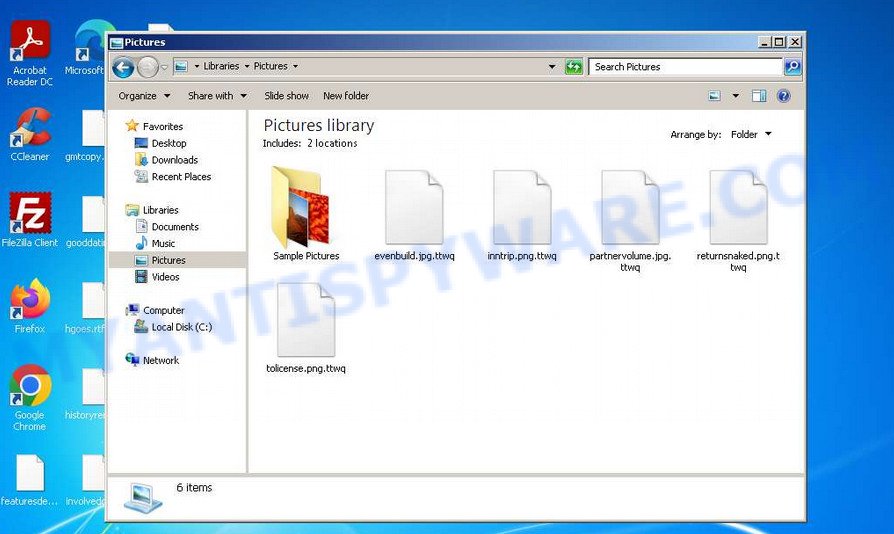Expand arrow after Pictures in path
Screen dimensions: 894x534
pos(295,66)
